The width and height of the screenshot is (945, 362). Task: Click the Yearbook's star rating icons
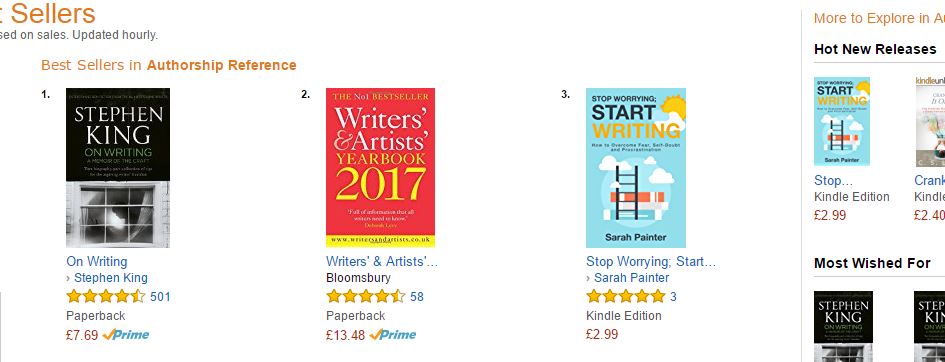[x=365, y=296]
